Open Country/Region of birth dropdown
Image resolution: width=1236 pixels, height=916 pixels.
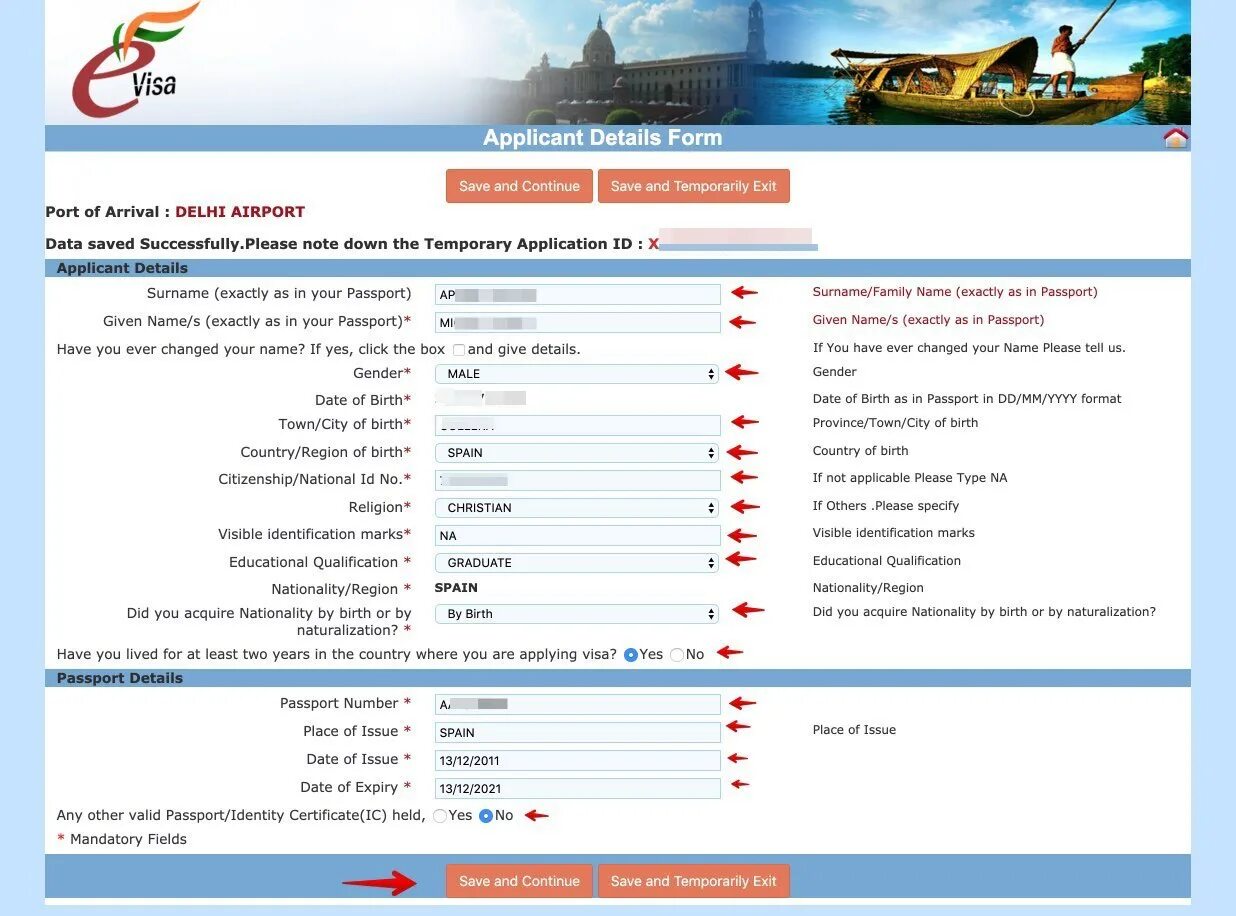pyautogui.click(x=576, y=453)
